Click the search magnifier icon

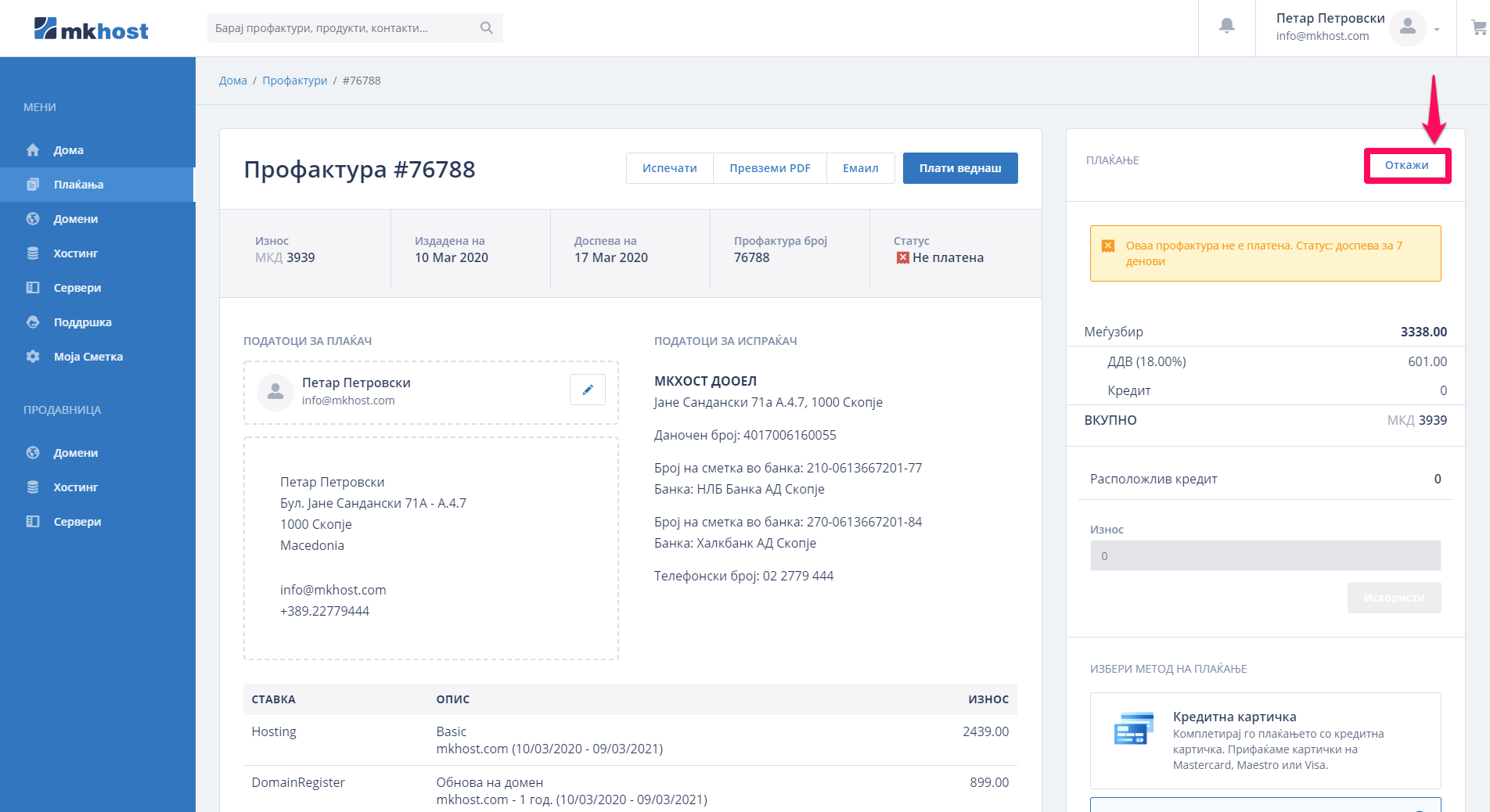click(x=486, y=28)
